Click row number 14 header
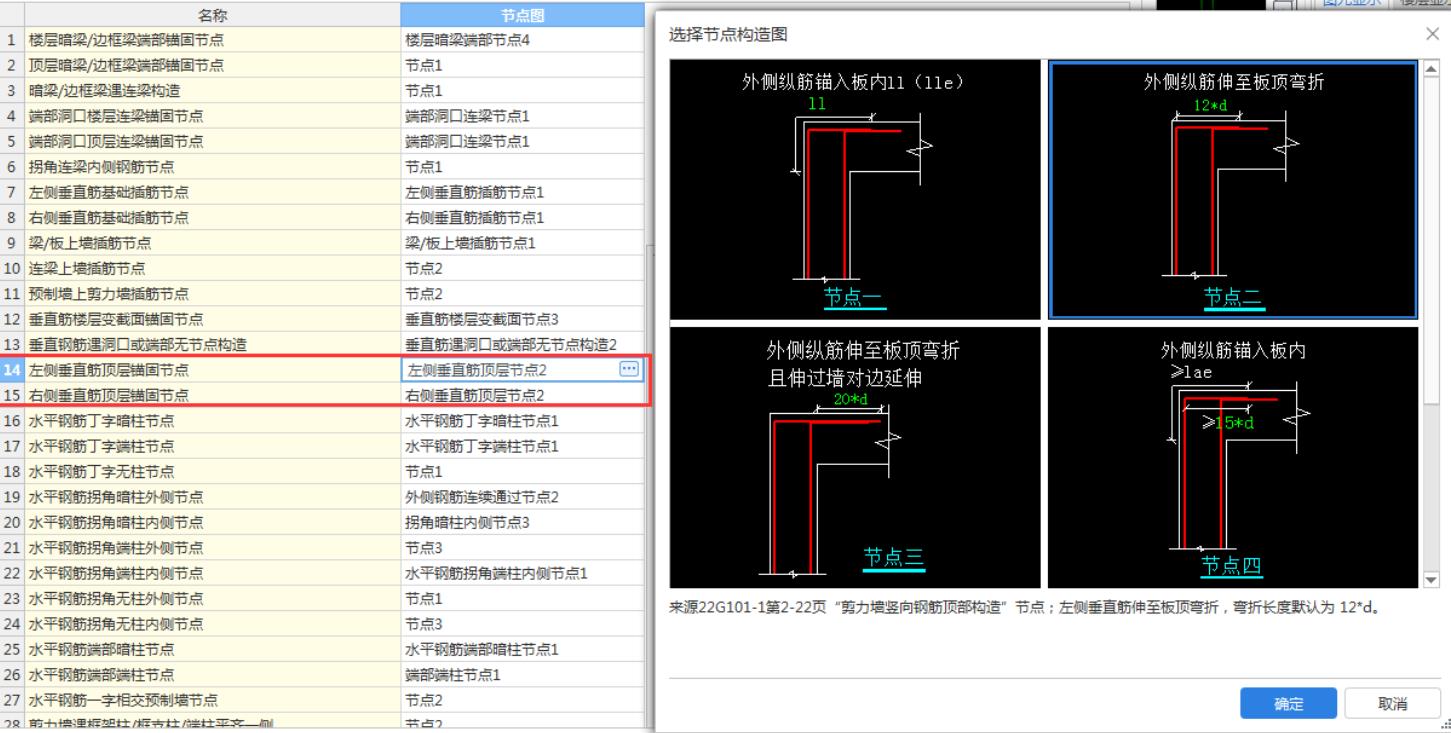The image size is (1451, 733). (x=12, y=370)
